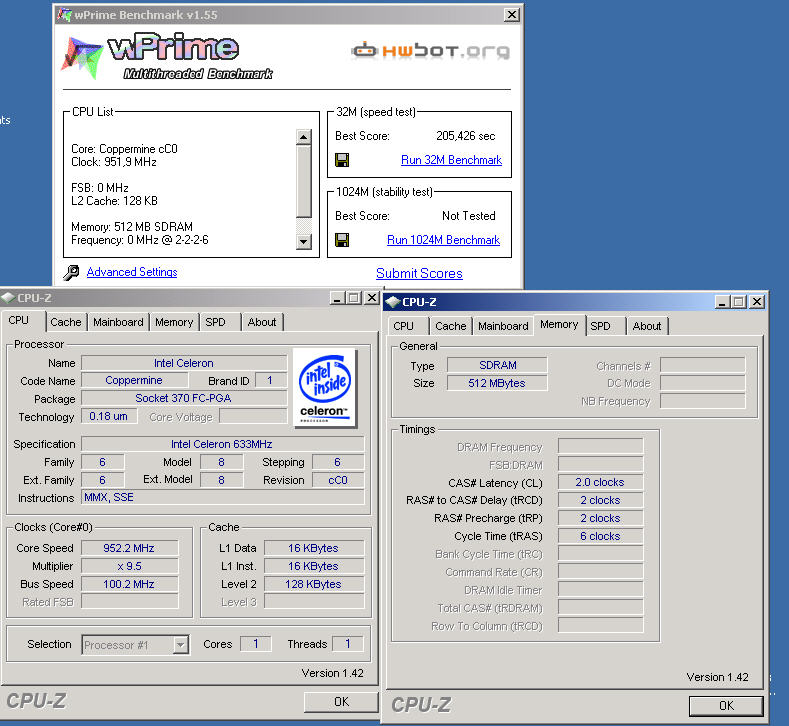The width and height of the screenshot is (789, 726).
Task: Click the Advanced Settings wrench icon
Action: pos(71,272)
